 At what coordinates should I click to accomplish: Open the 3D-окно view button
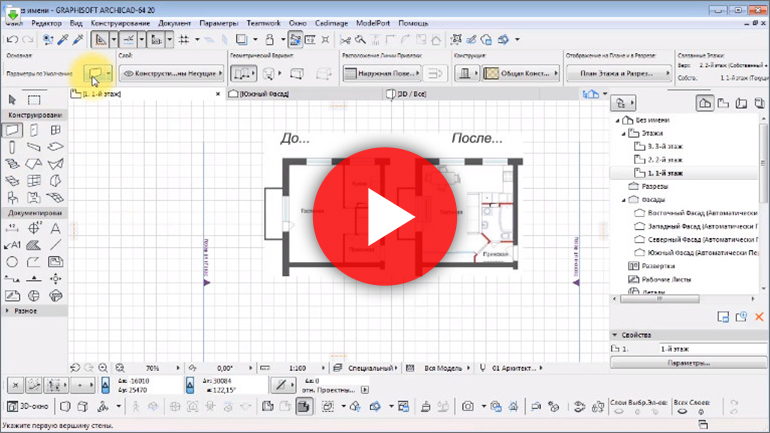(x=26, y=407)
